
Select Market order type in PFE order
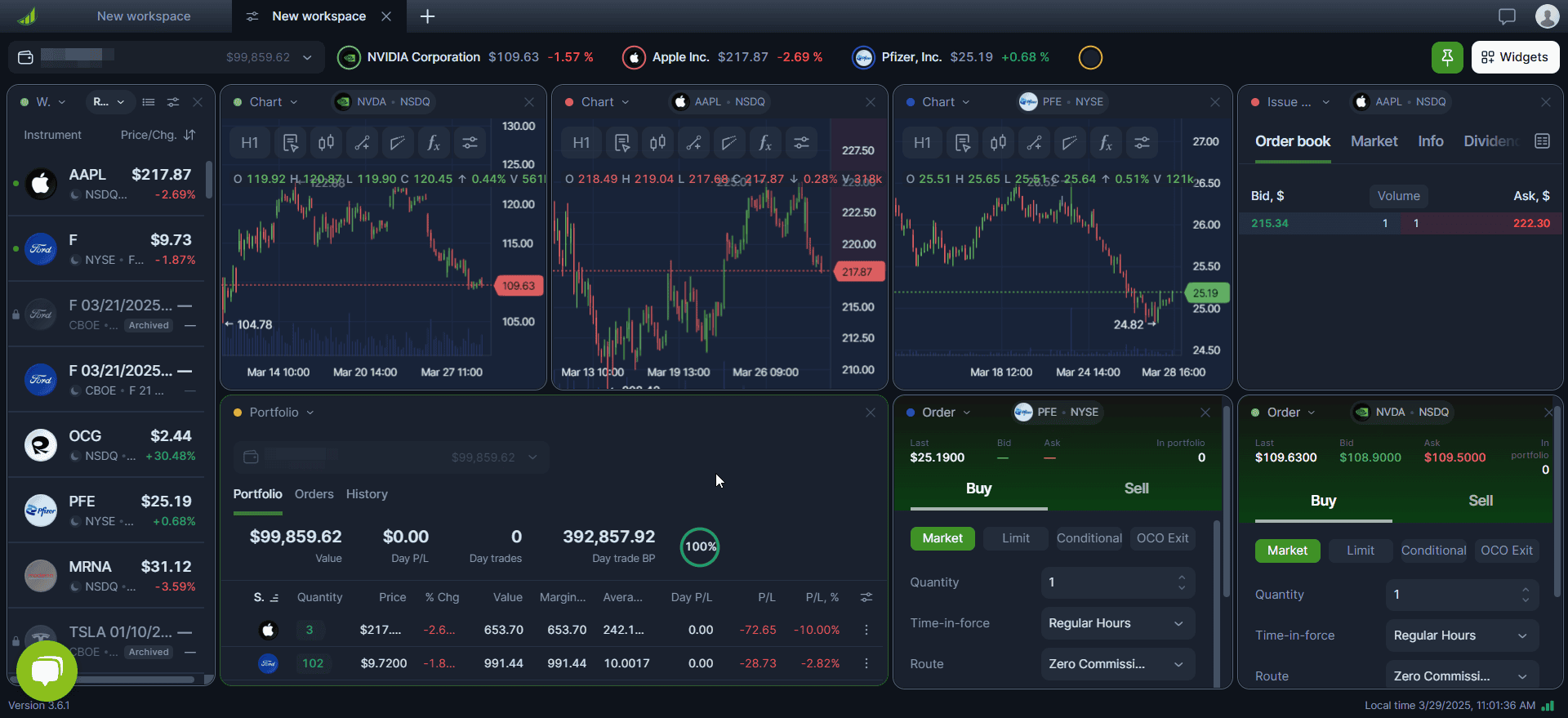click(x=942, y=538)
